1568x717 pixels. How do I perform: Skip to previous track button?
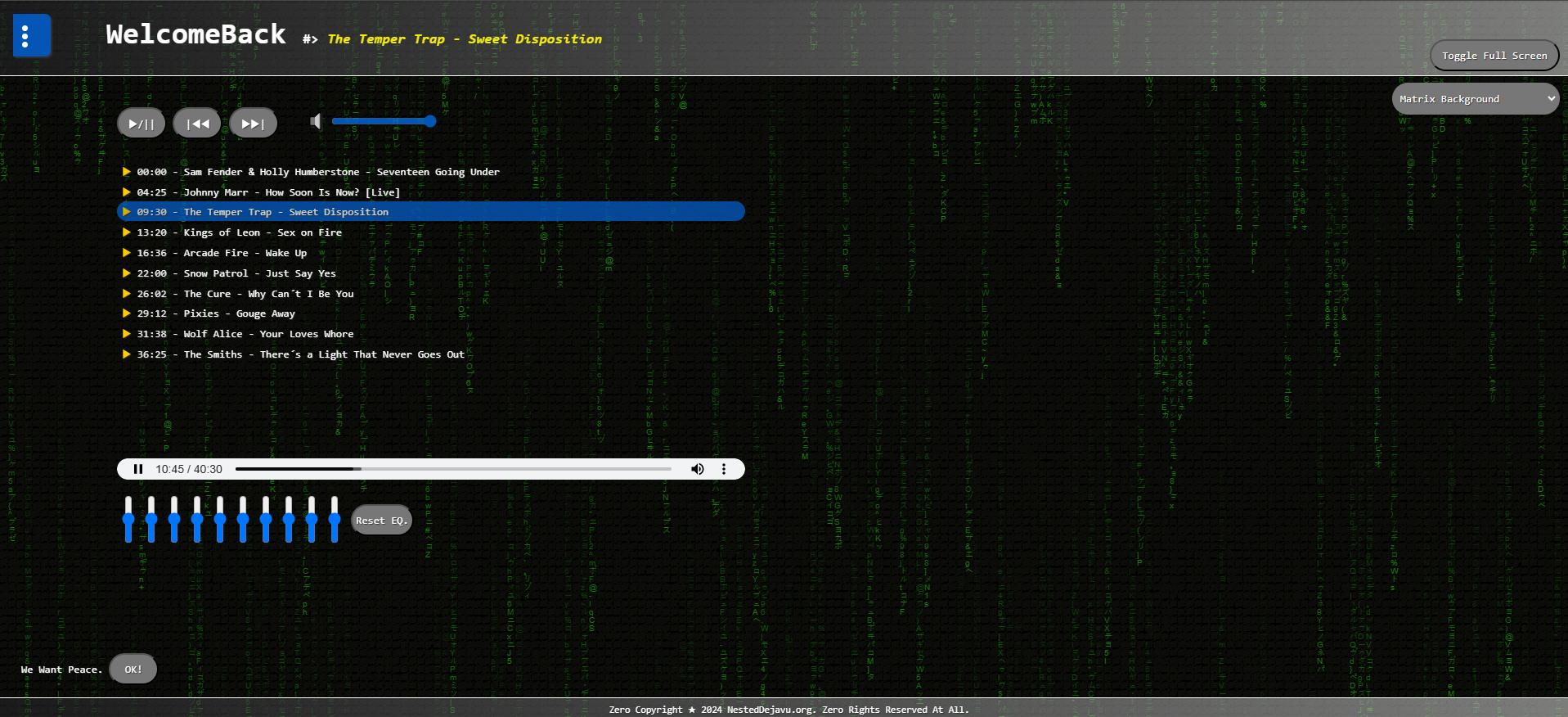pyautogui.click(x=197, y=124)
